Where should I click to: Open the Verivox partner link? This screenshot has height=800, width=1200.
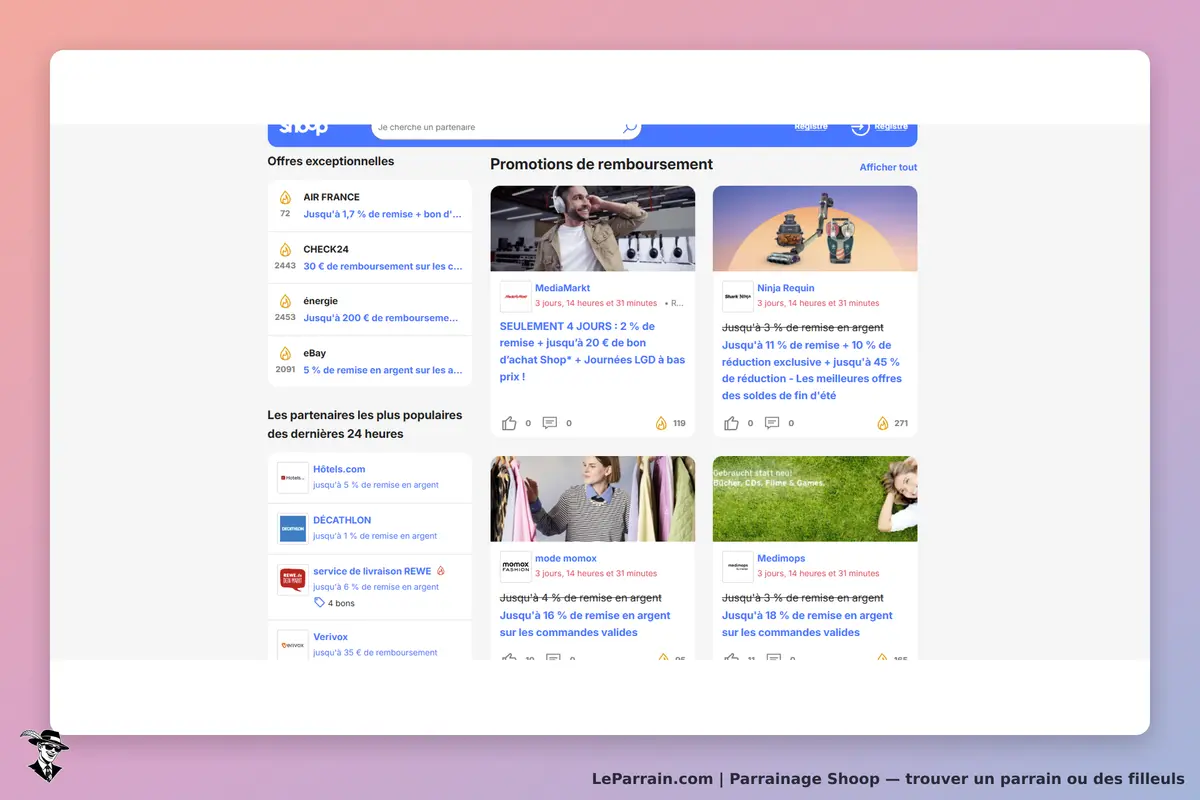pos(330,637)
